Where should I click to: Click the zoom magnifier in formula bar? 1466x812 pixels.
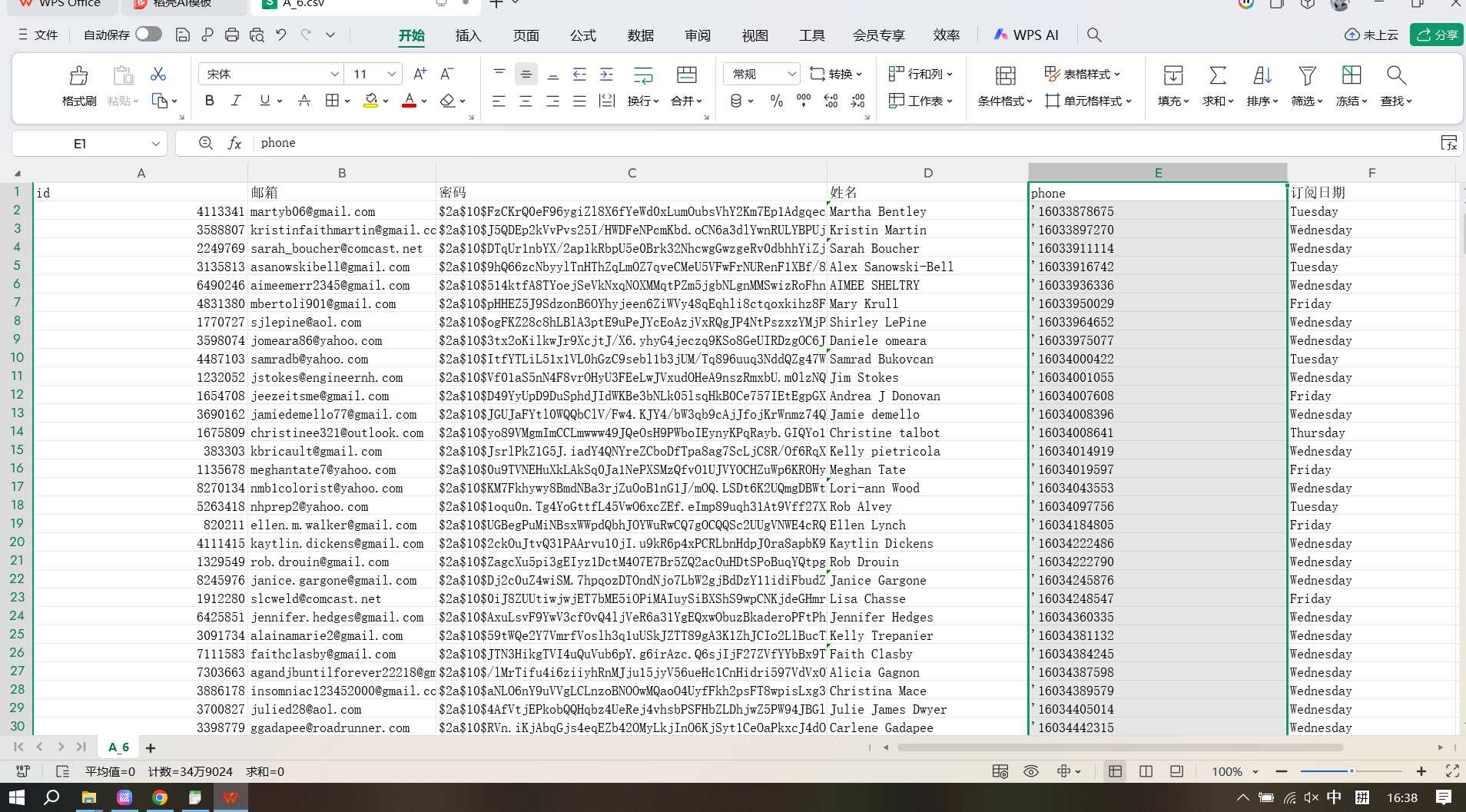tap(205, 143)
